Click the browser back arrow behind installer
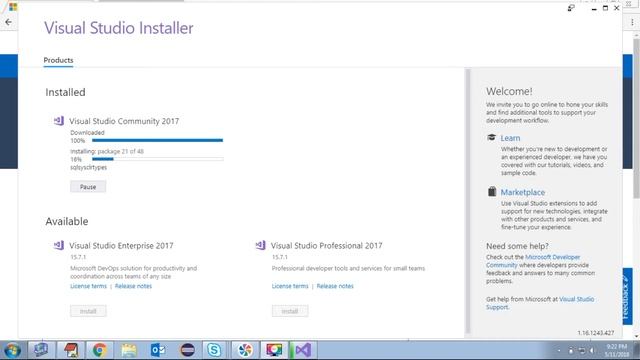The width and height of the screenshot is (640, 360). coord(9,22)
